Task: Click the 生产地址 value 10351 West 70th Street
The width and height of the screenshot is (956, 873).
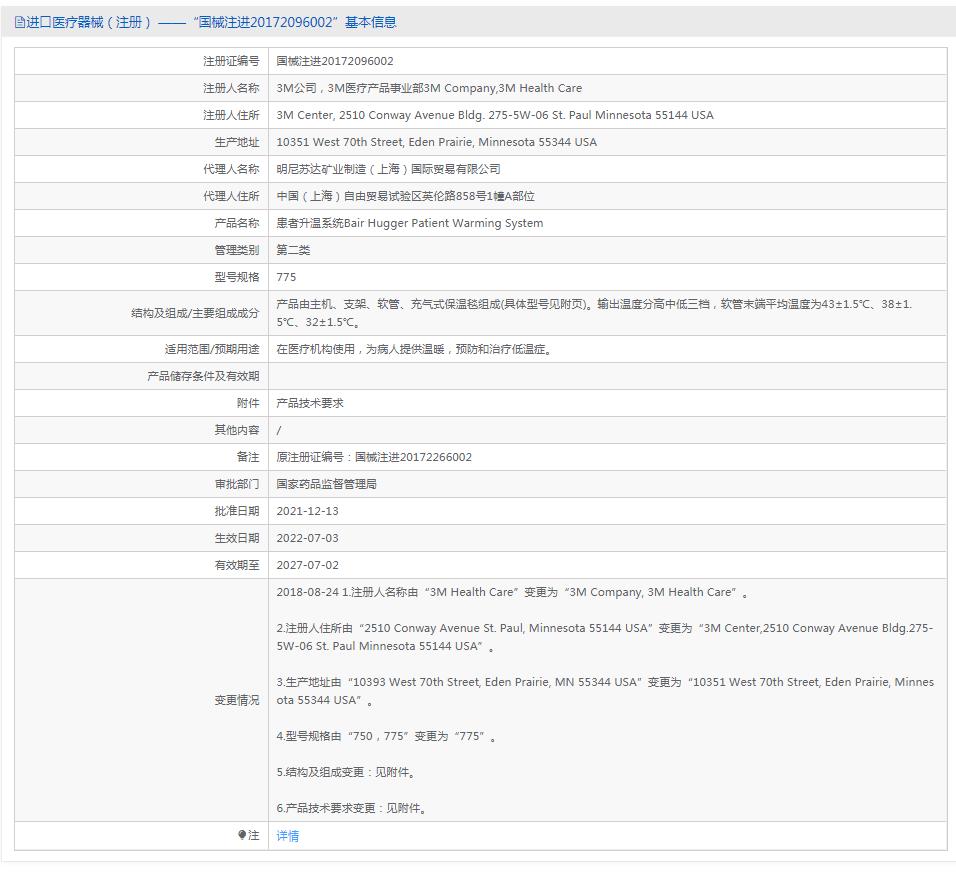Action: (x=437, y=142)
